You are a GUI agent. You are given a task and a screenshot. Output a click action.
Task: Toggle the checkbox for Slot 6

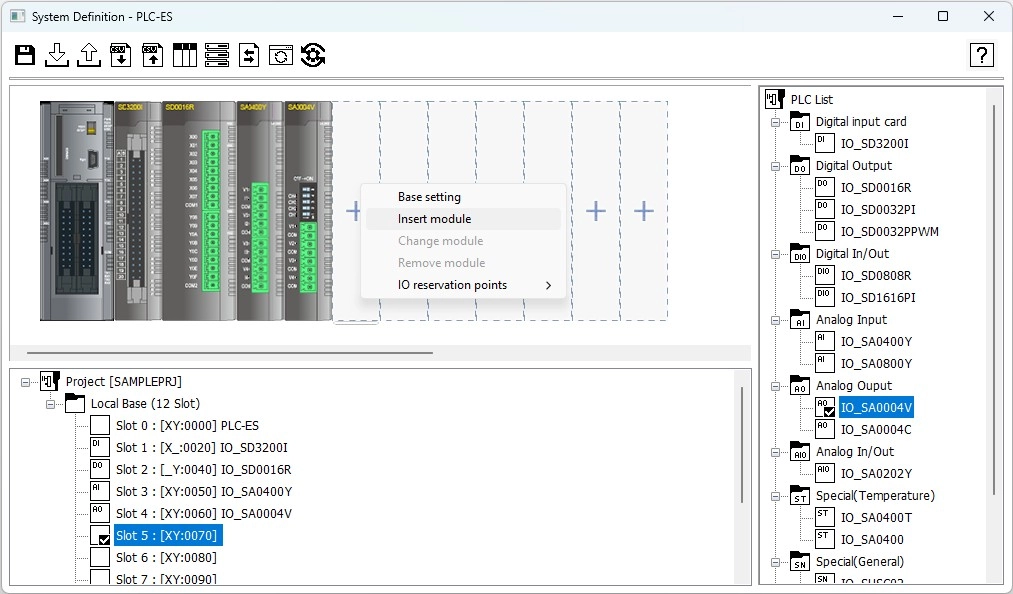99,557
